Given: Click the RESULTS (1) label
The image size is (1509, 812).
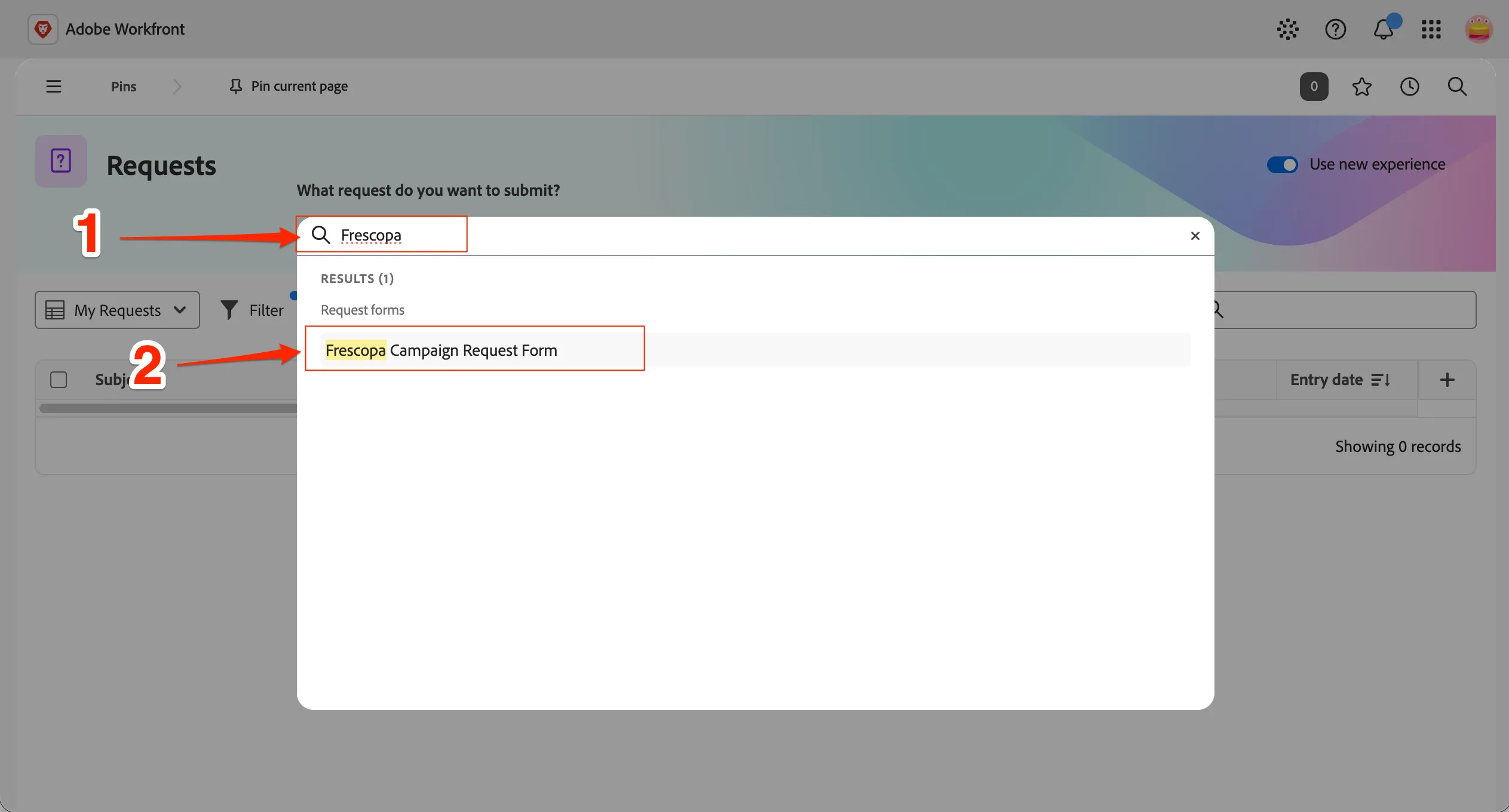Looking at the screenshot, I should point(357,279).
